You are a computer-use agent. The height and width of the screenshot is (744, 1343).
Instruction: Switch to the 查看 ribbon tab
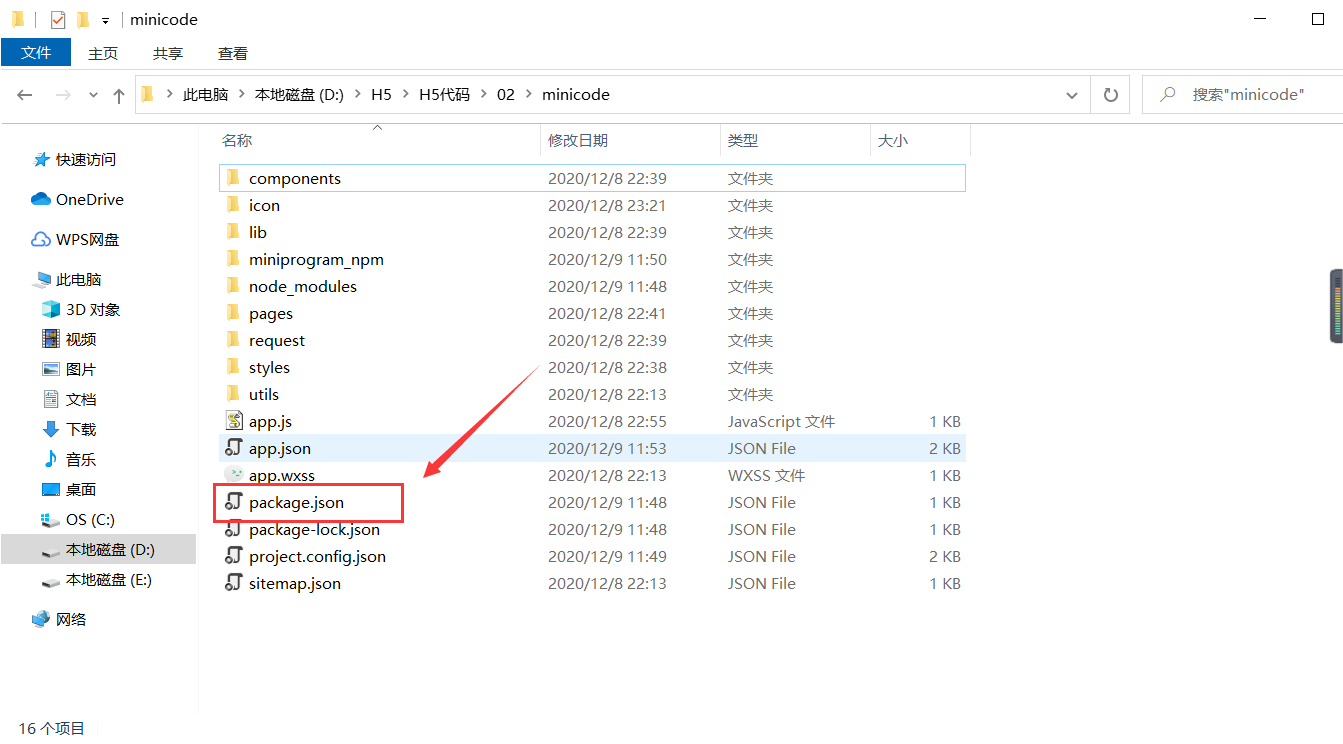pos(233,54)
